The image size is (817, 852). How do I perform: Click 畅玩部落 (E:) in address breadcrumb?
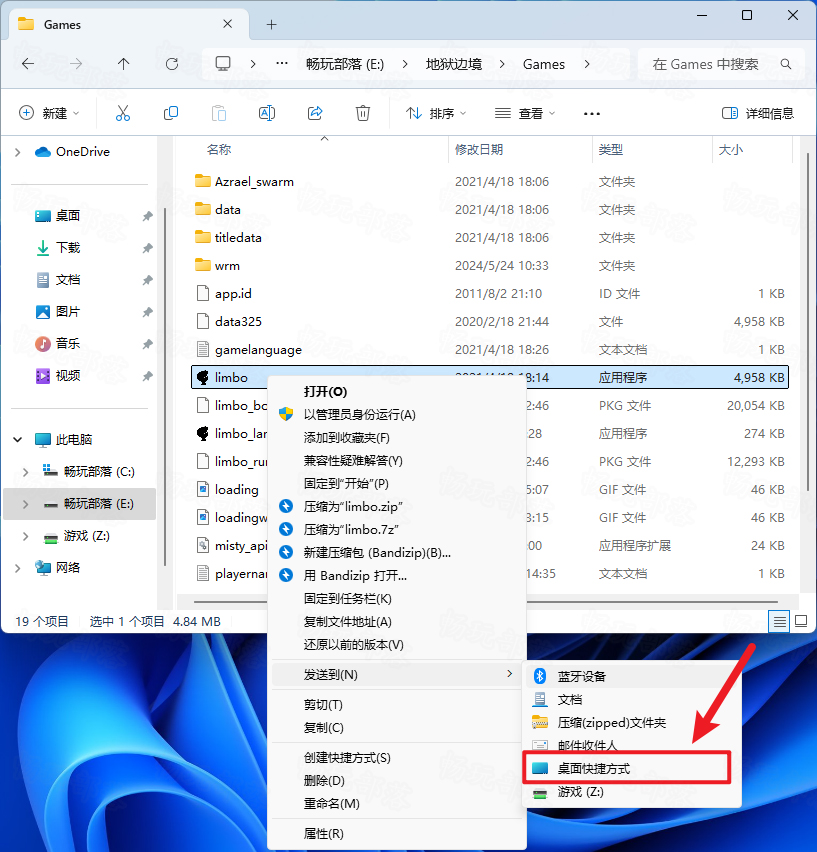(345, 64)
